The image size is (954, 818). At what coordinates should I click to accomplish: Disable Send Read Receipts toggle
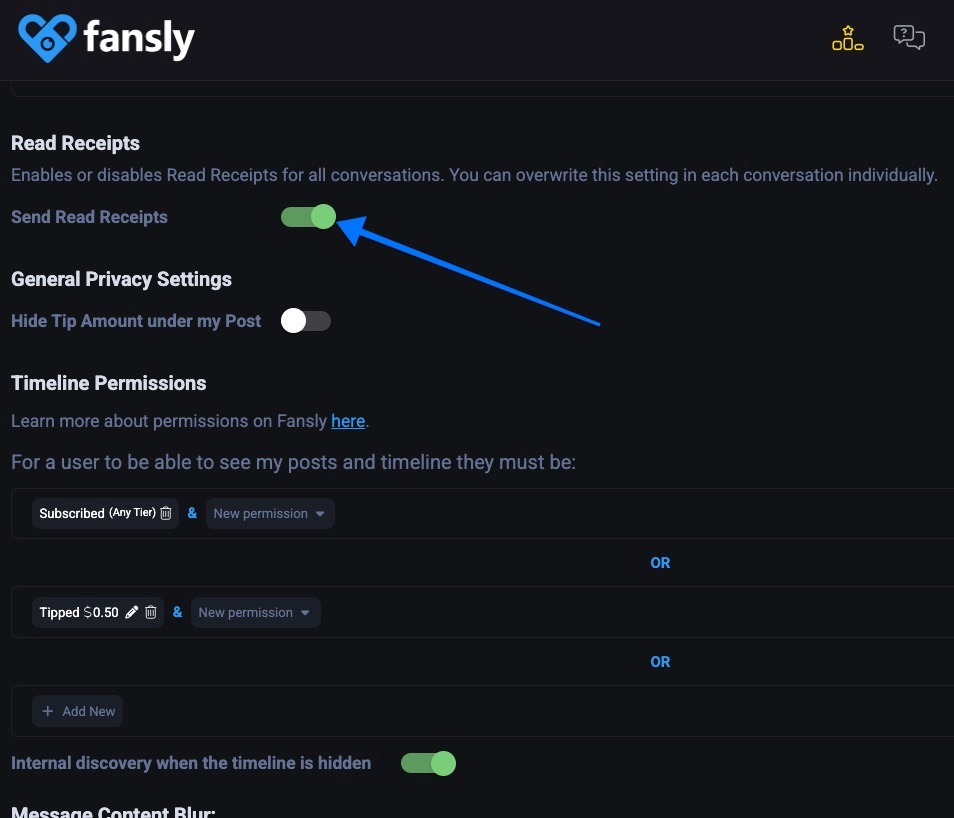[307, 217]
